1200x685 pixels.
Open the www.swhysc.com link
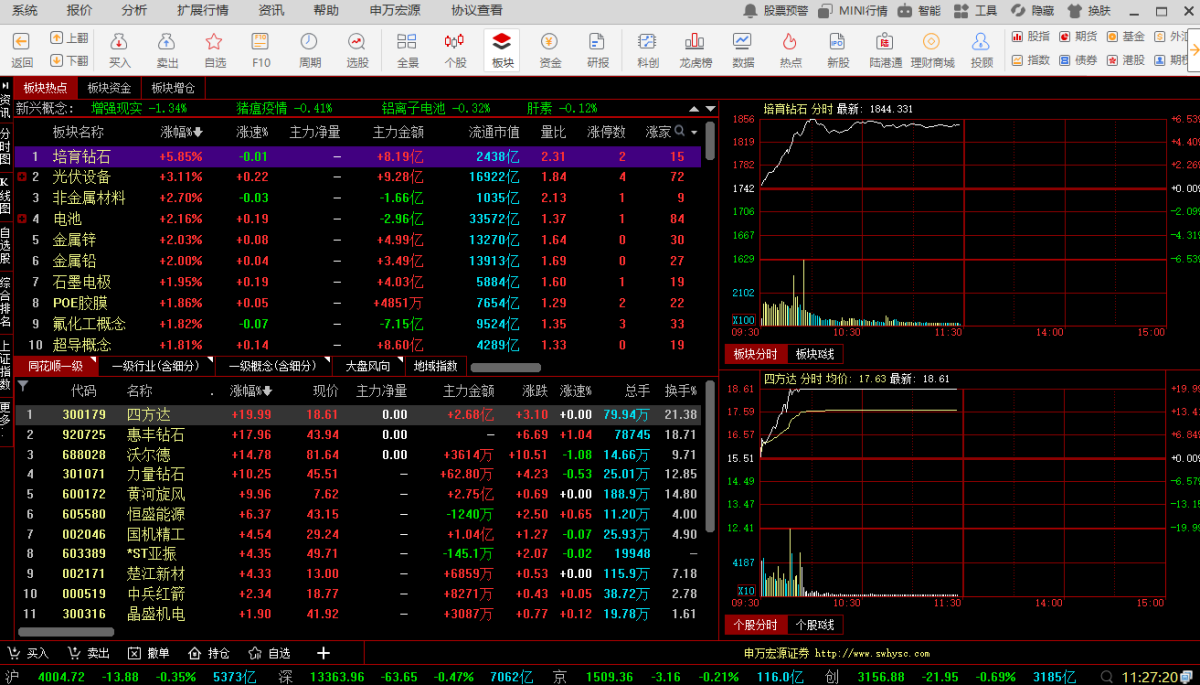pyautogui.click(x=871, y=654)
